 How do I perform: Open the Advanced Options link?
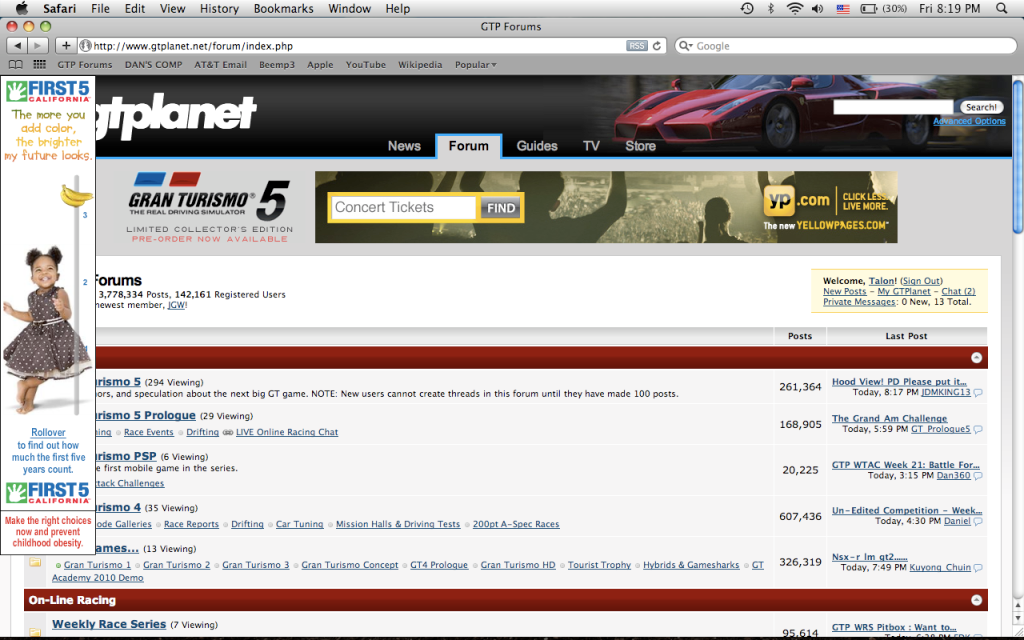coord(969,122)
